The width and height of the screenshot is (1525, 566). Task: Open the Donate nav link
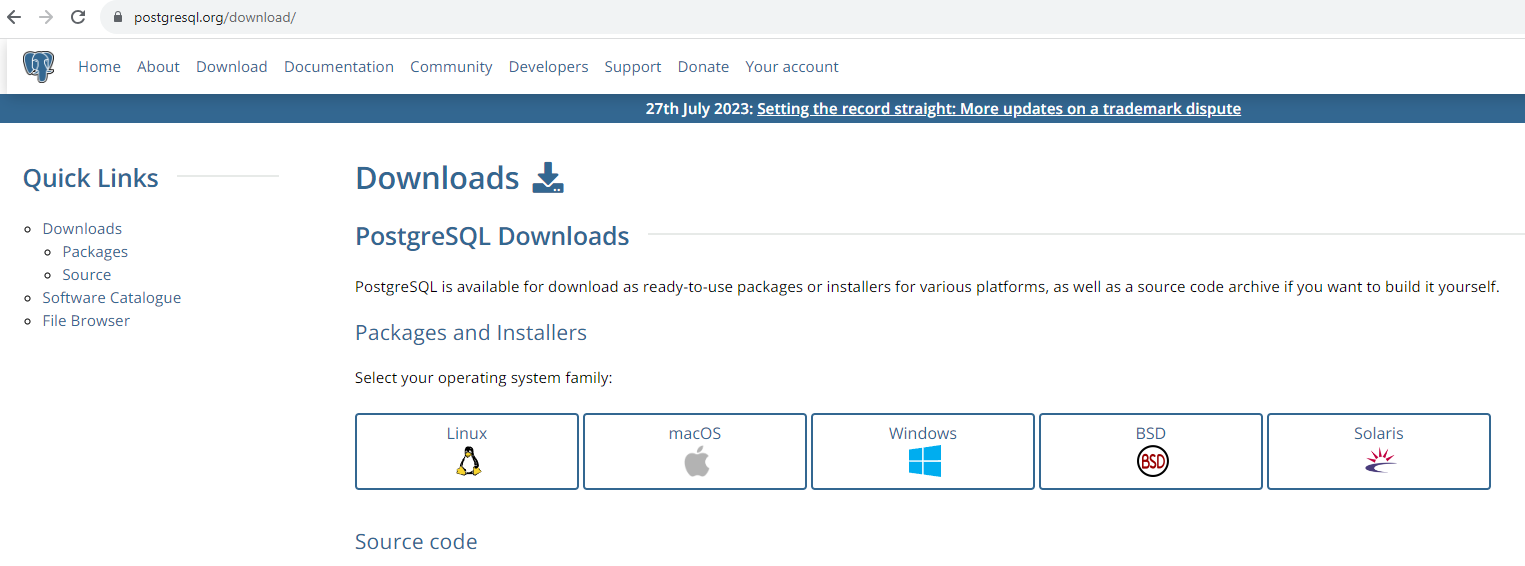(703, 67)
